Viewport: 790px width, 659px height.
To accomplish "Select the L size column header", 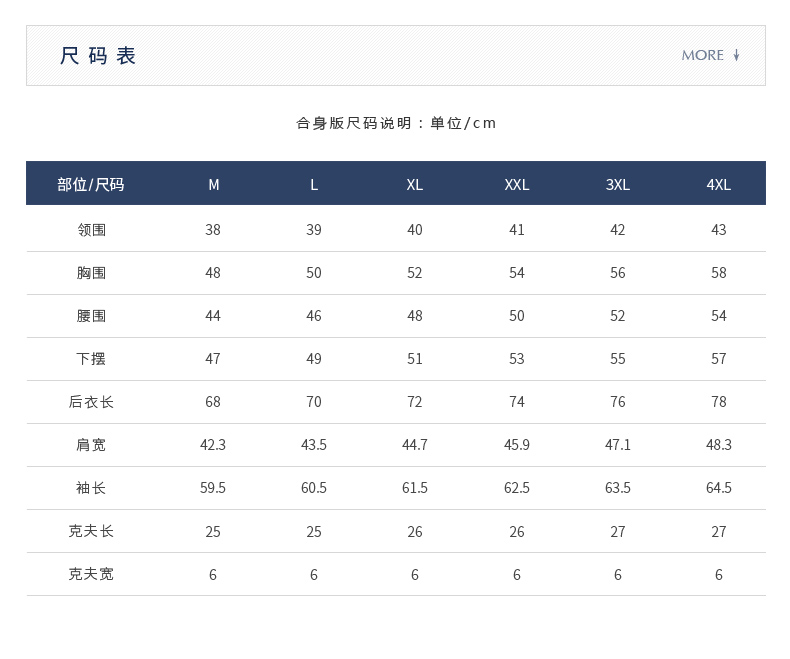I will click(x=314, y=185).
